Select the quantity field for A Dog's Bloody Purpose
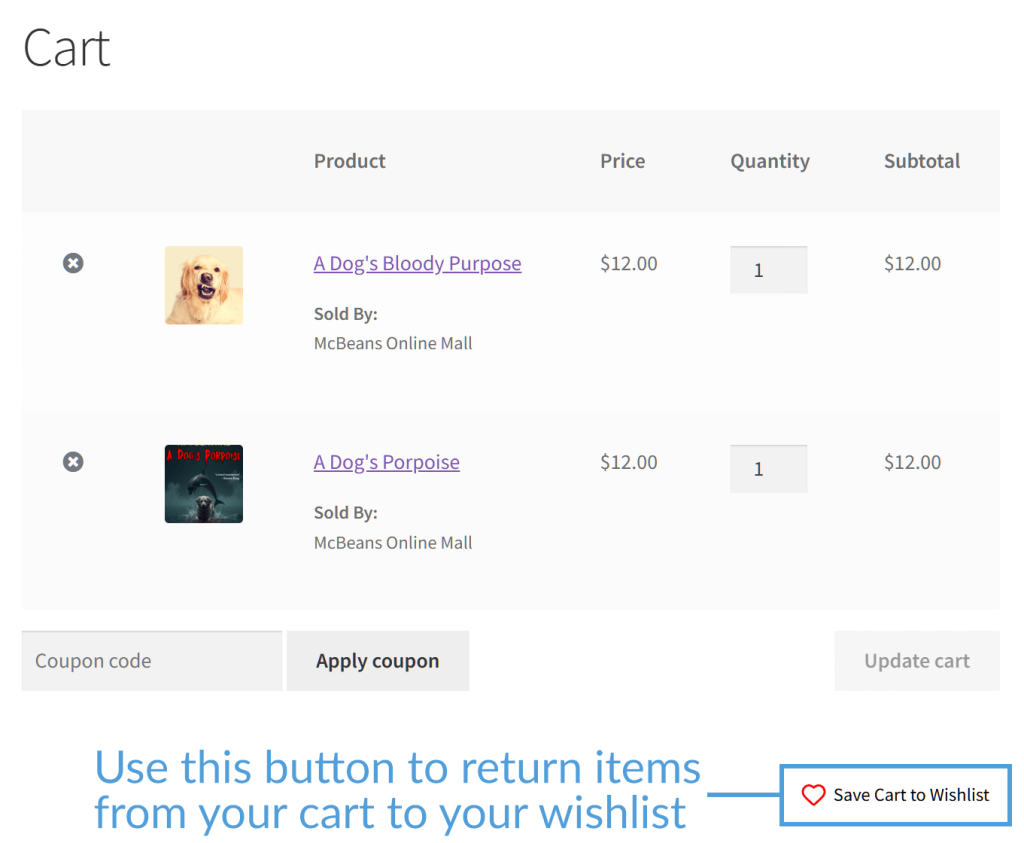The width and height of the screenshot is (1024, 843). (768, 269)
